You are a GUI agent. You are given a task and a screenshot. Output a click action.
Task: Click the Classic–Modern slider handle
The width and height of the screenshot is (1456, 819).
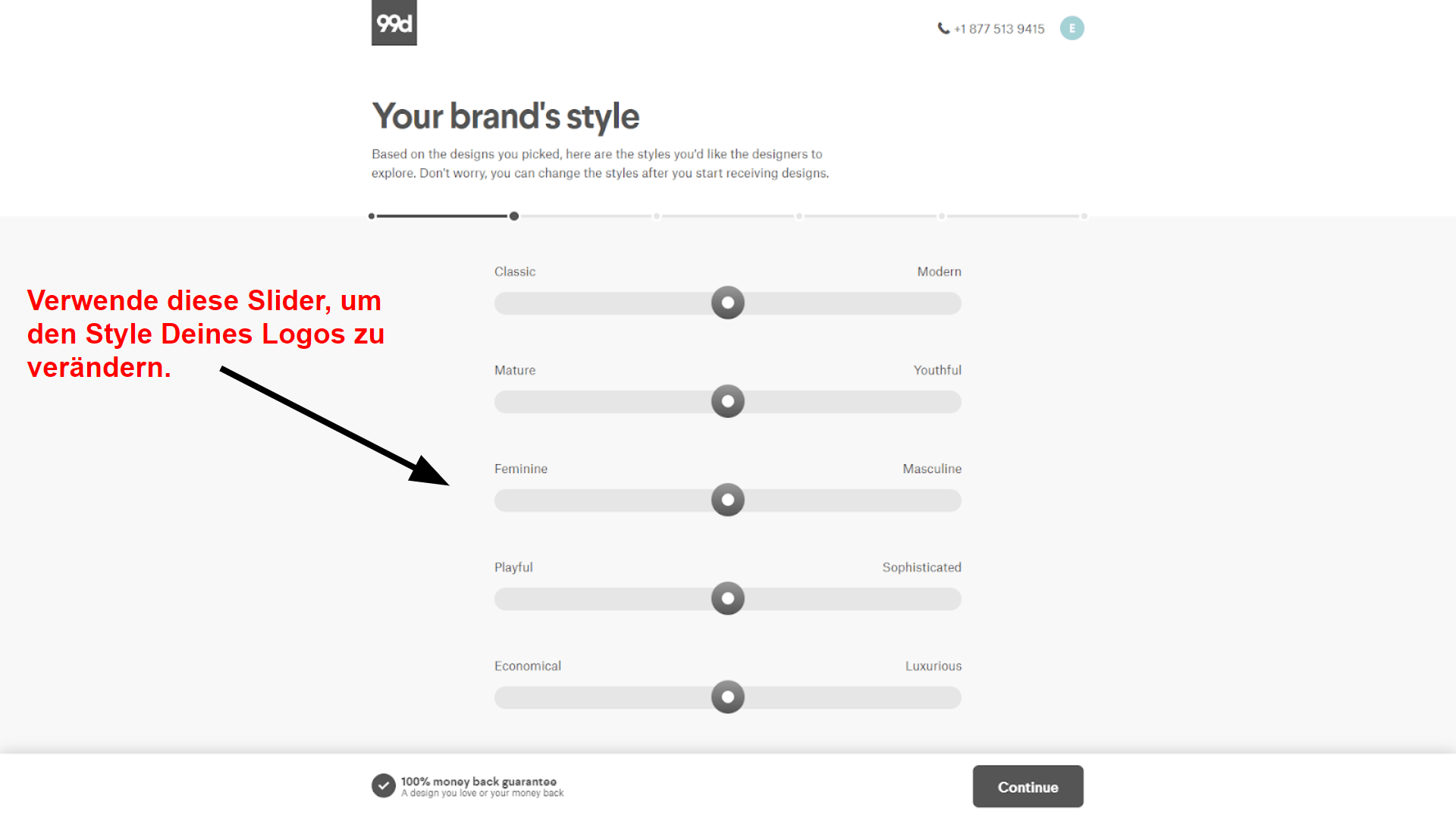click(728, 303)
